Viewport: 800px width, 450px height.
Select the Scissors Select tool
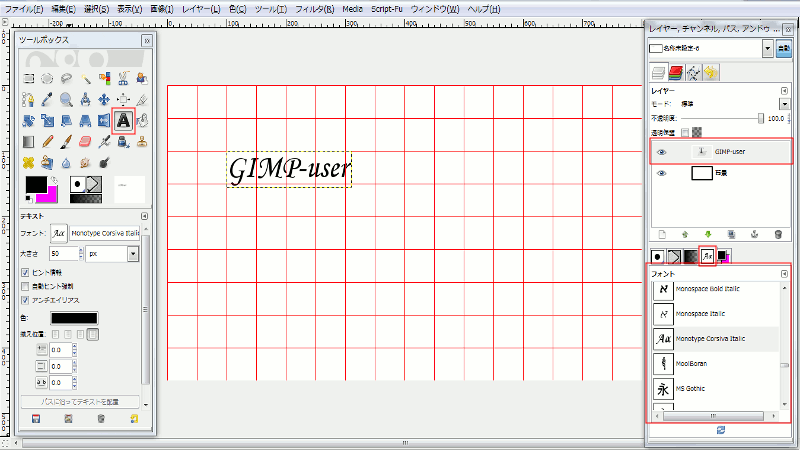click(x=123, y=79)
